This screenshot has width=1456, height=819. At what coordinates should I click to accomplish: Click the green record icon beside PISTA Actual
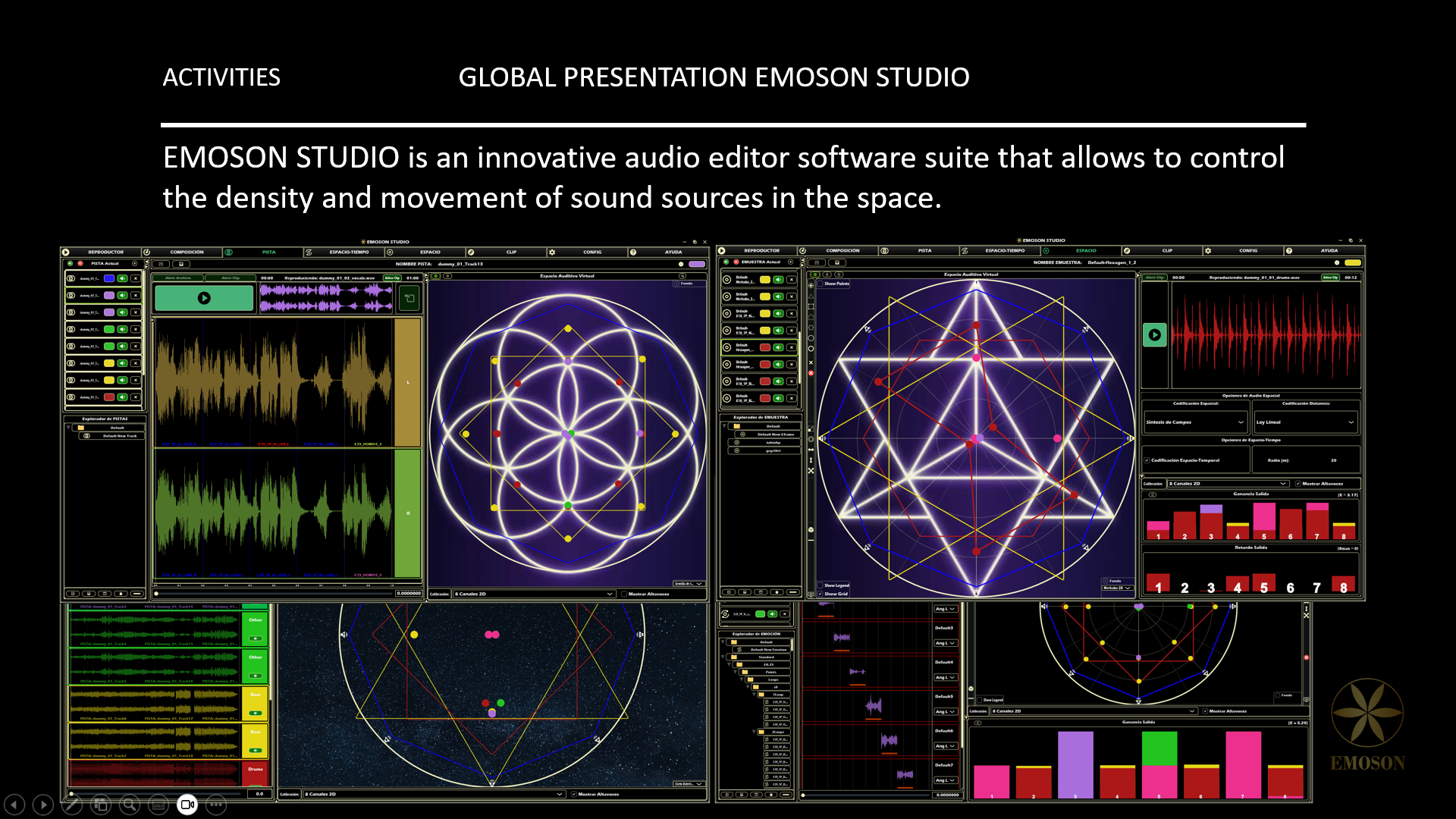(70, 263)
